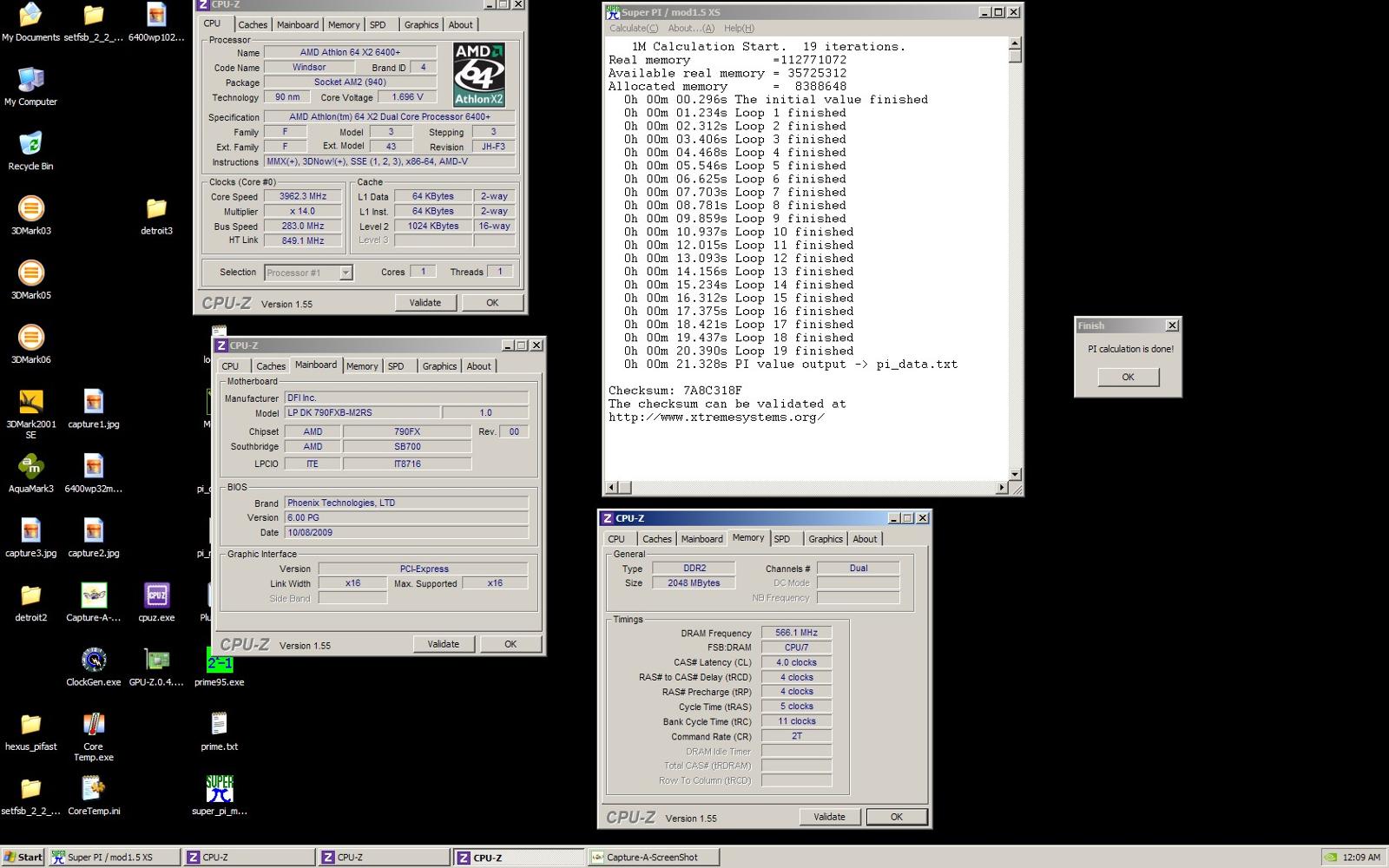Image resolution: width=1389 pixels, height=868 pixels.
Task: Click OK in top CPU-Z CPU window
Action: click(492, 302)
